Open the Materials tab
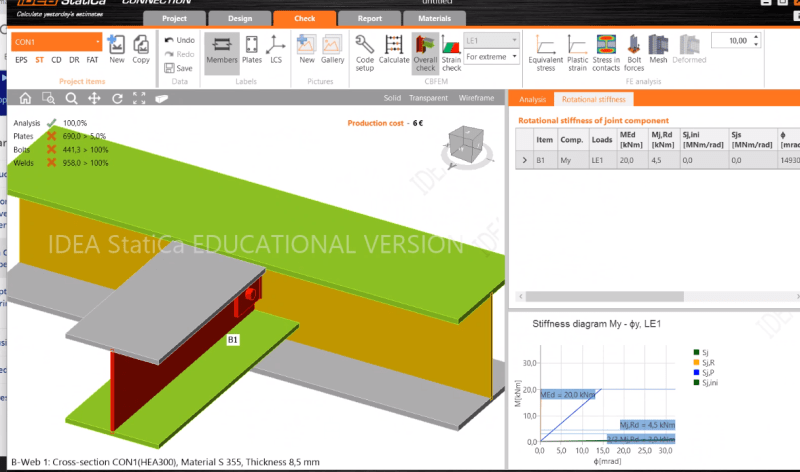The image size is (800, 472). tap(435, 18)
